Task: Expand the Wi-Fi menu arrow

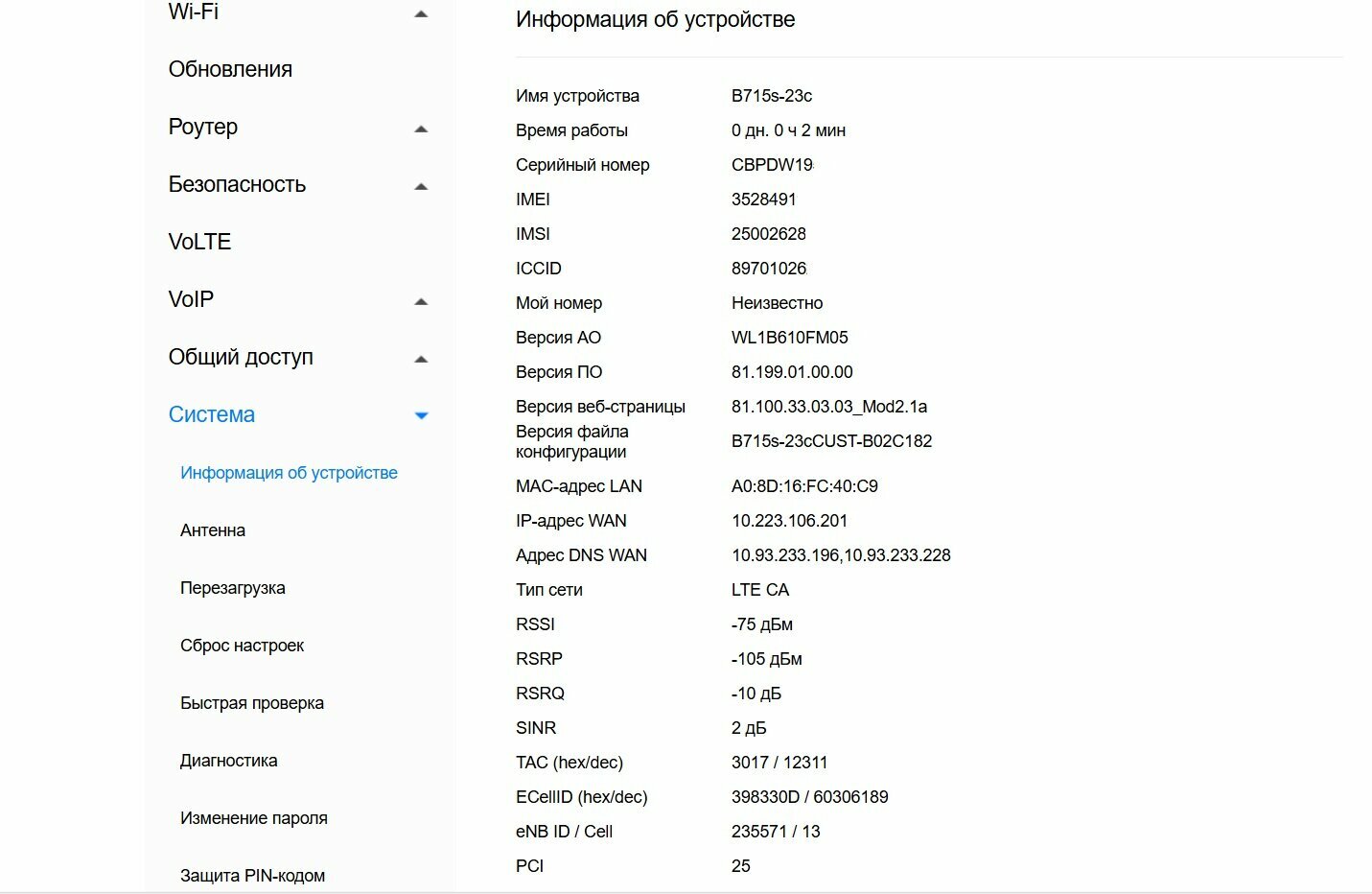Action: pyautogui.click(x=421, y=14)
